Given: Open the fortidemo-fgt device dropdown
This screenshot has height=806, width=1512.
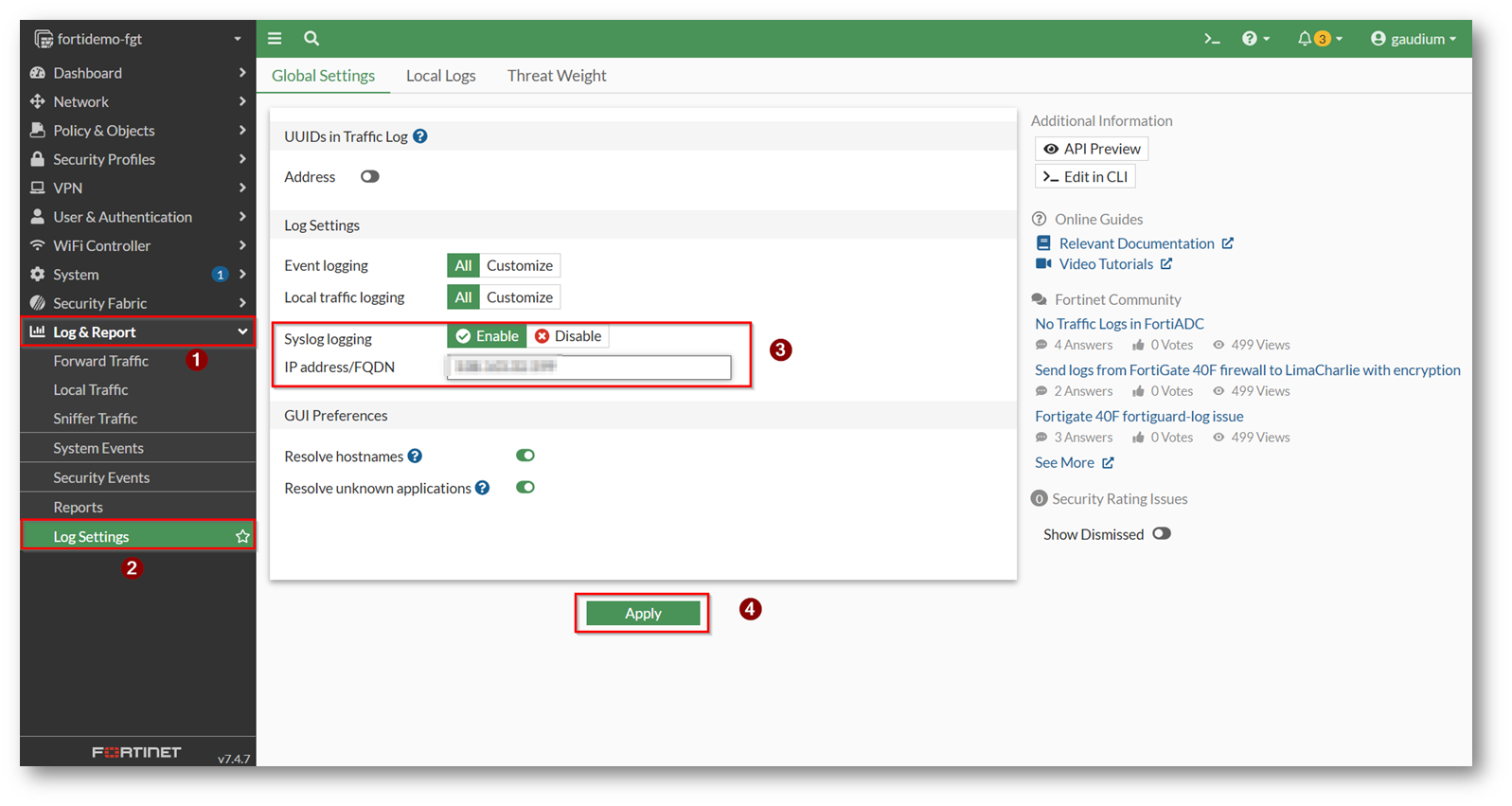Looking at the screenshot, I should point(137,39).
